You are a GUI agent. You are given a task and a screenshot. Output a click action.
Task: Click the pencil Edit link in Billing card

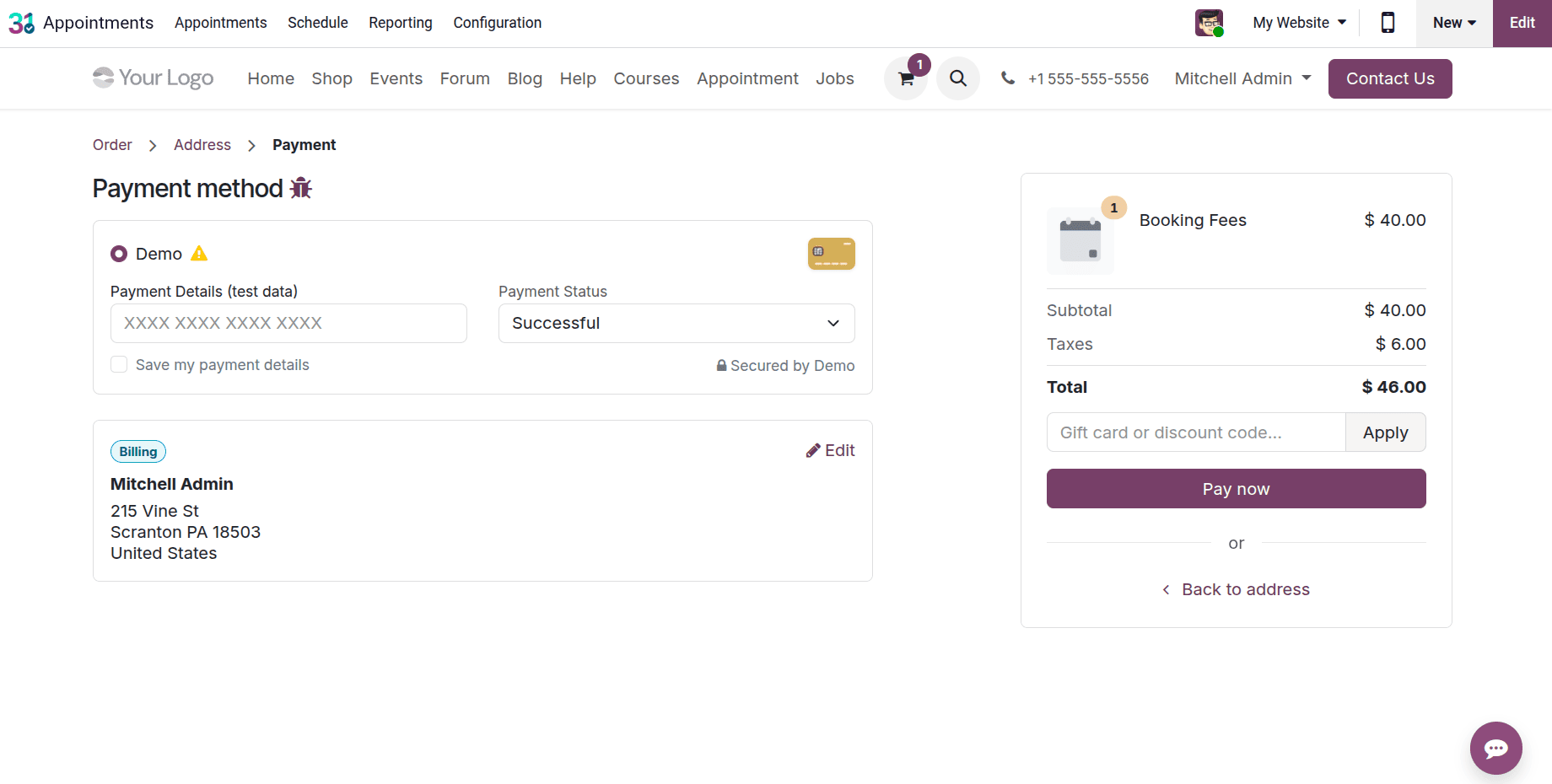pos(830,450)
